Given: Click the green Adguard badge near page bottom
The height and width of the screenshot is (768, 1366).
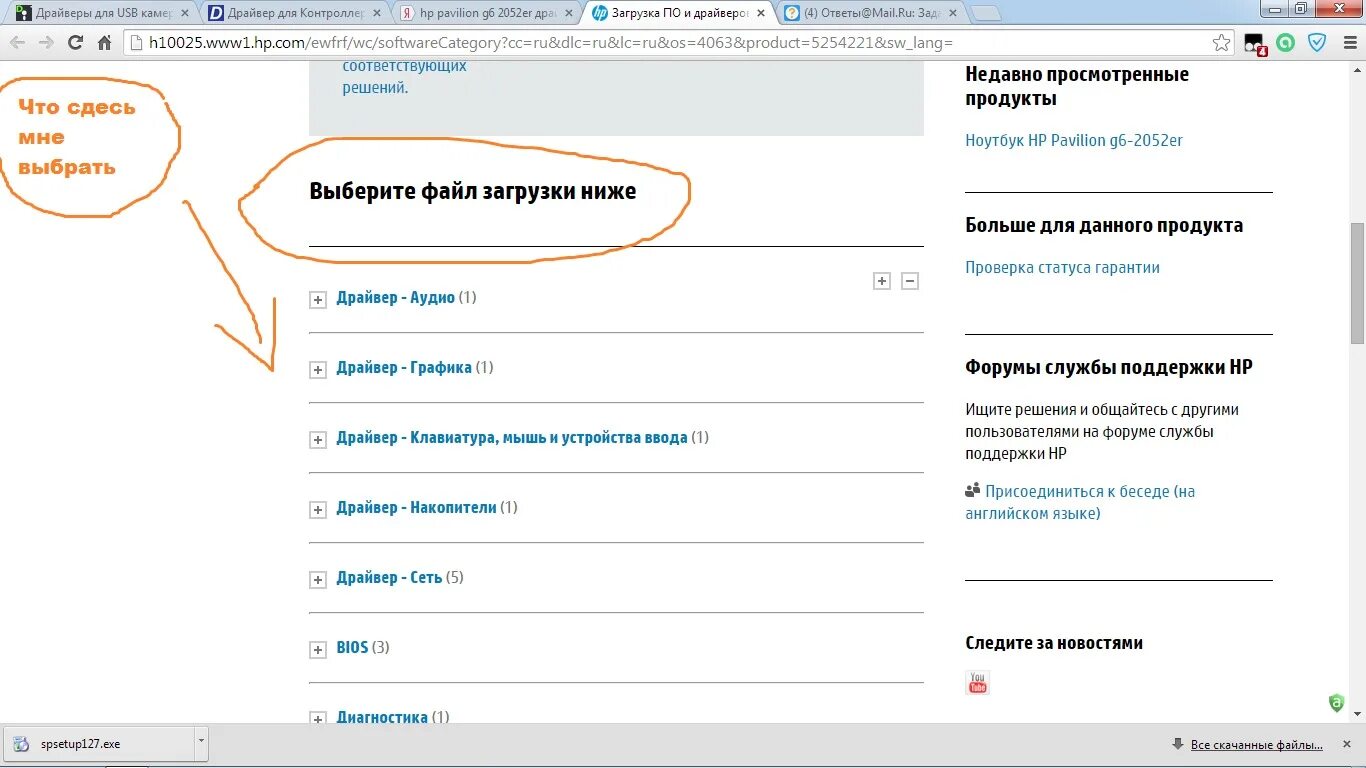Looking at the screenshot, I should point(1337,703).
